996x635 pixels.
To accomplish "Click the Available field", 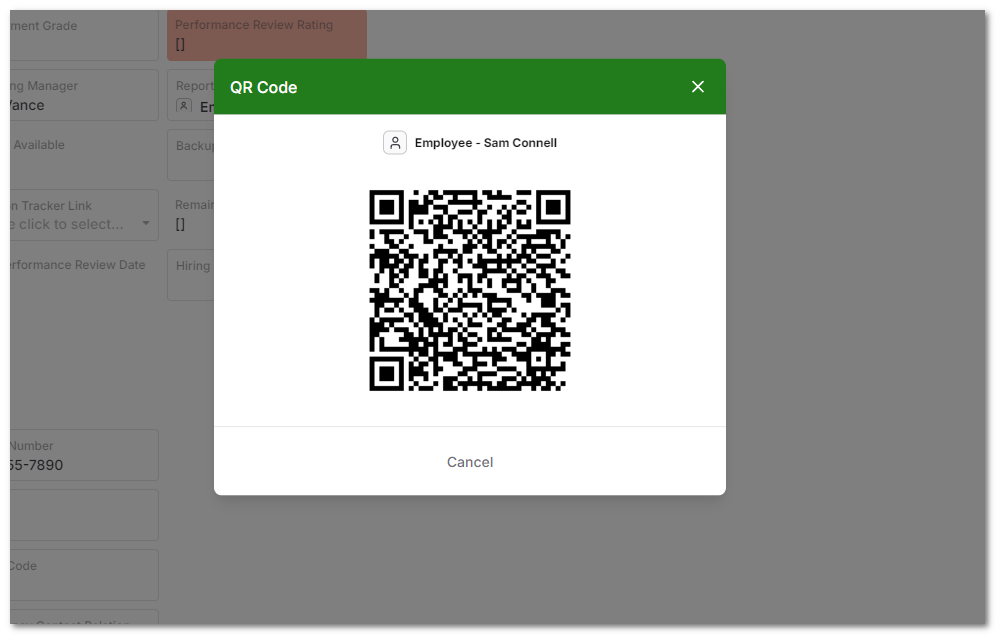I will coord(80,155).
